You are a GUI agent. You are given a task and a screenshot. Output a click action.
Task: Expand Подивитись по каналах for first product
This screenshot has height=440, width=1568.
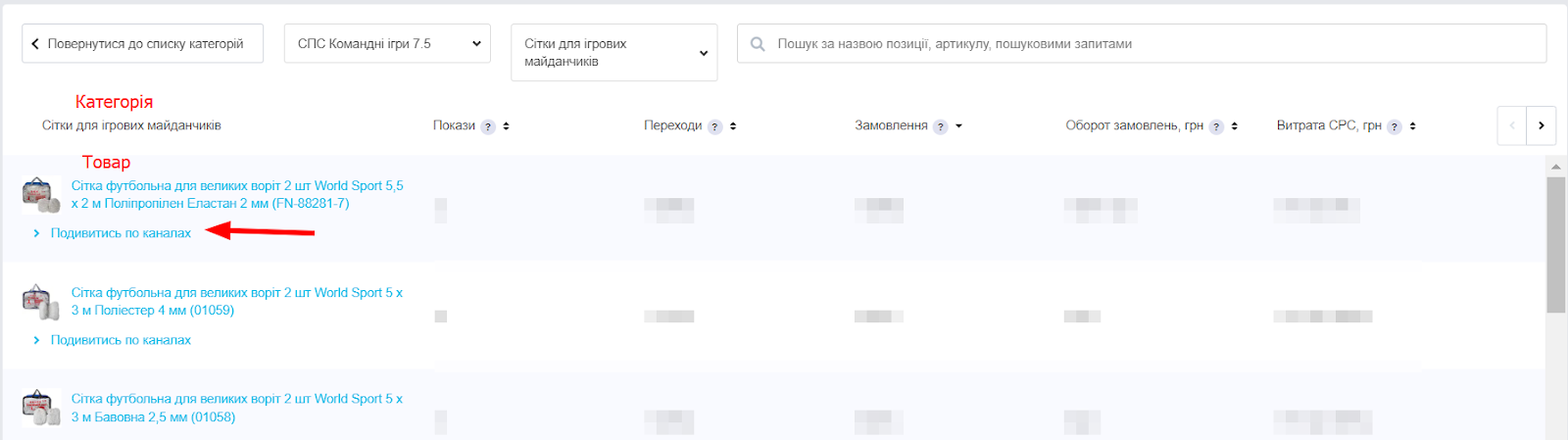click(121, 233)
